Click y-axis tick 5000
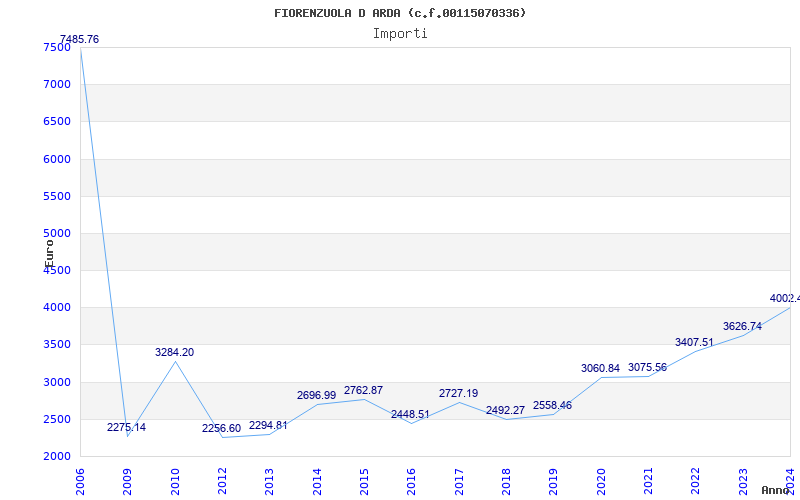This screenshot has height=500, width=800. tap(57, 234)
